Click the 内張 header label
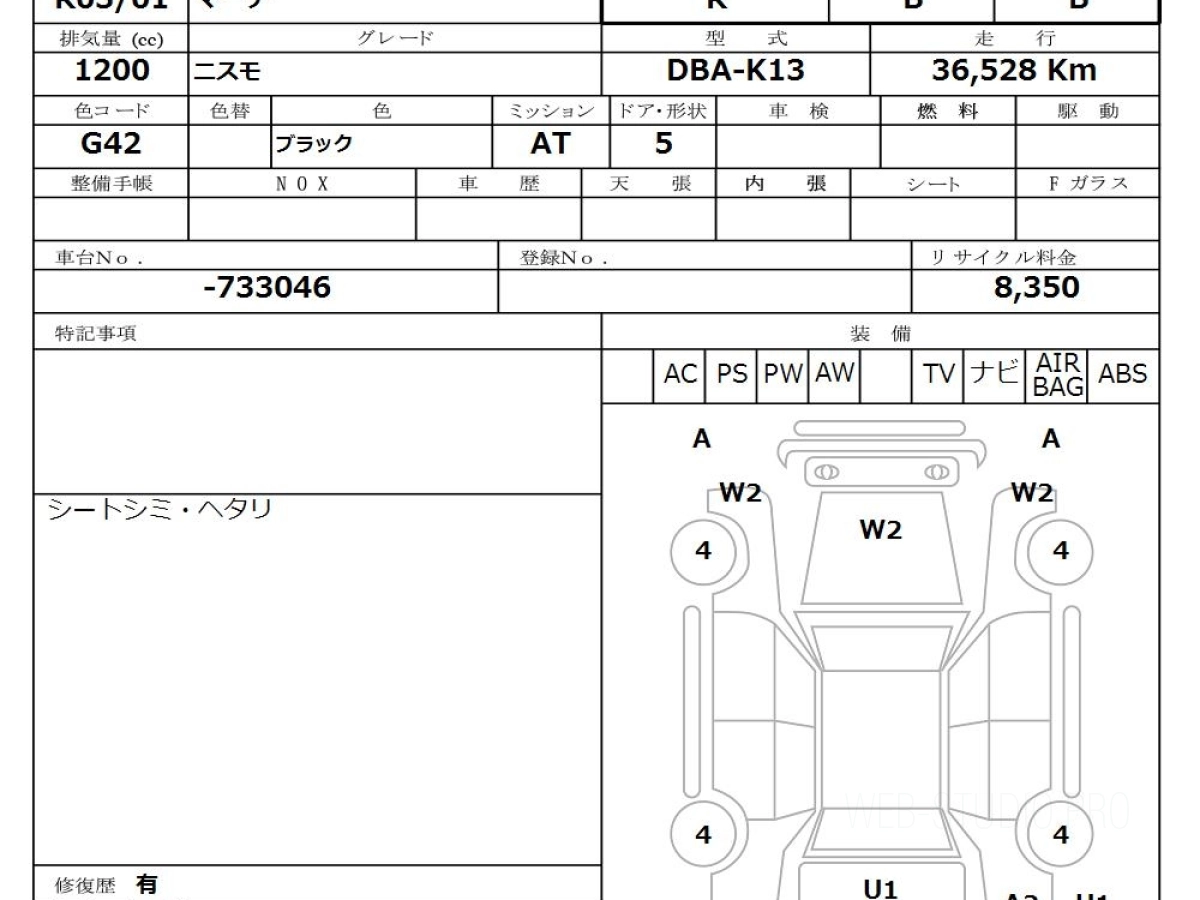The height and width of the screenshot is (900, 1200). (x=785, y=184)
